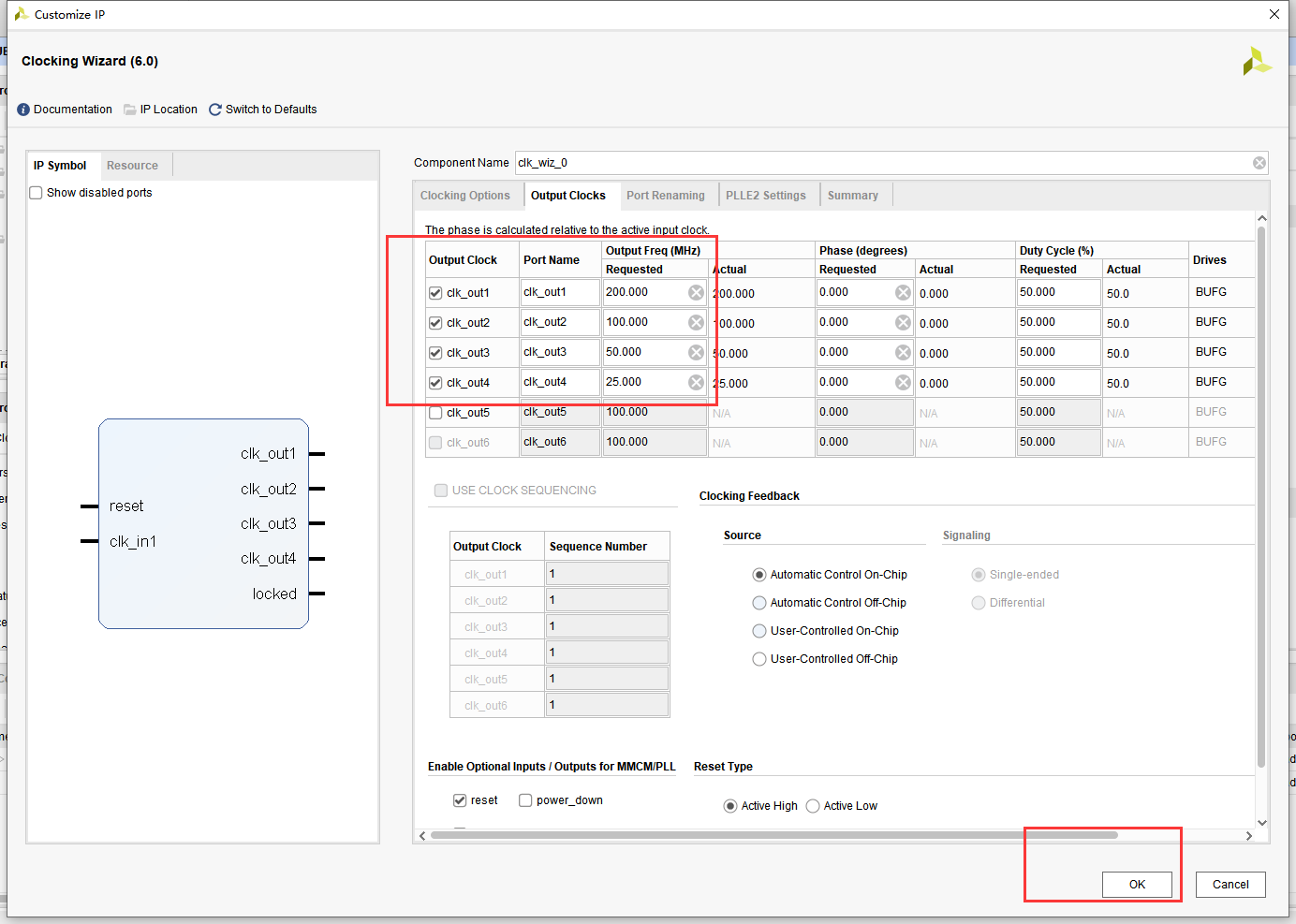
Task: Clear clk_out2 requested phase value
Action: point(903,322)
